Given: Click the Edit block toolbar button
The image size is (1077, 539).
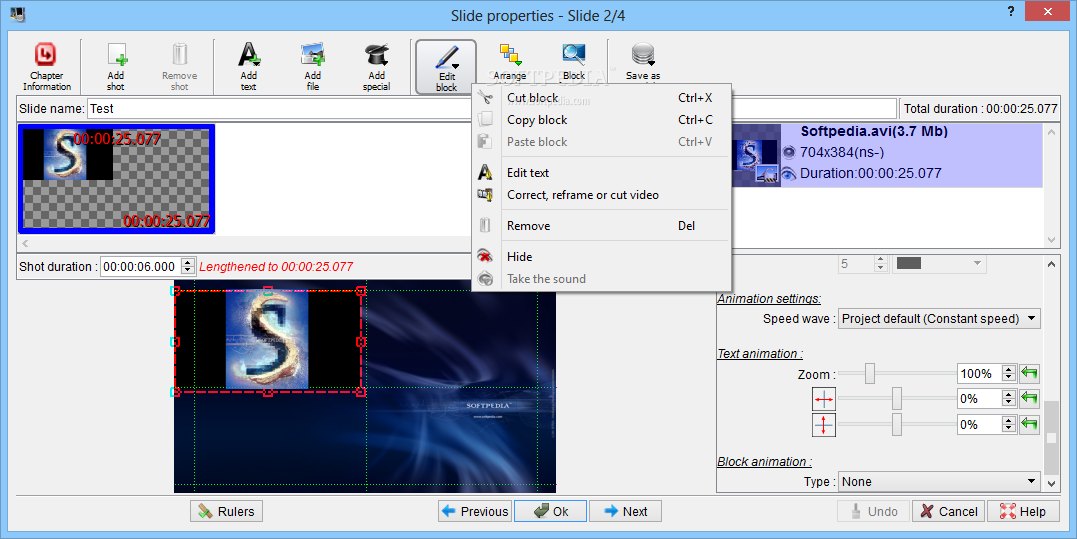Looking at the screenshot, I should pyautogui.click(x=446, y=67).
